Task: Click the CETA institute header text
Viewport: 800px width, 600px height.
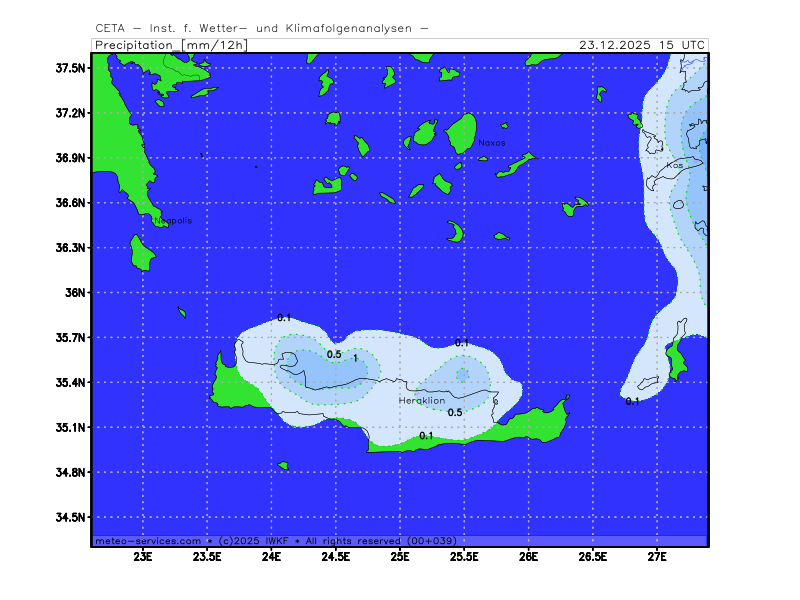Action: [262, 28]
